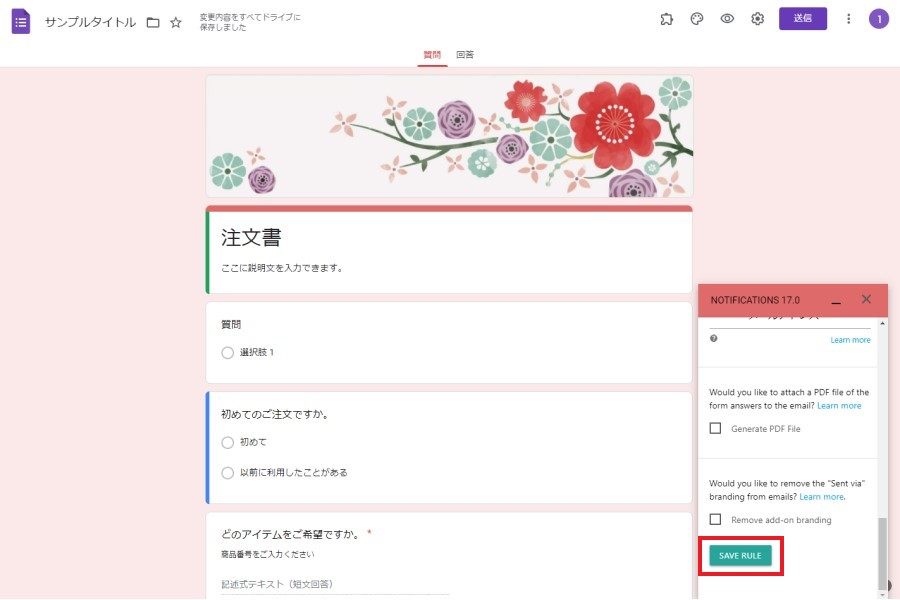Switch to the 回答 tab
The image size is (900, 600).
pos(465,55)
